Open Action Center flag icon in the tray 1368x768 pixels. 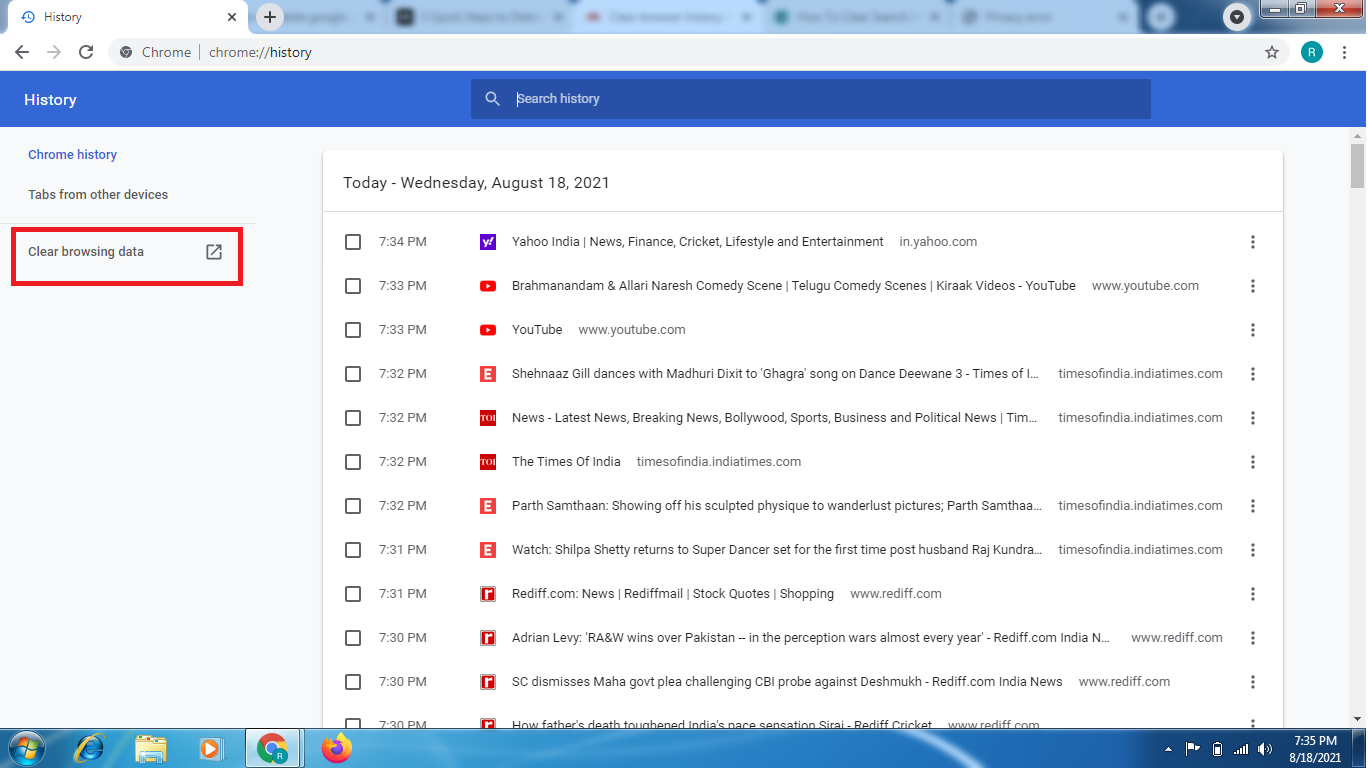tap(1193, 749)
